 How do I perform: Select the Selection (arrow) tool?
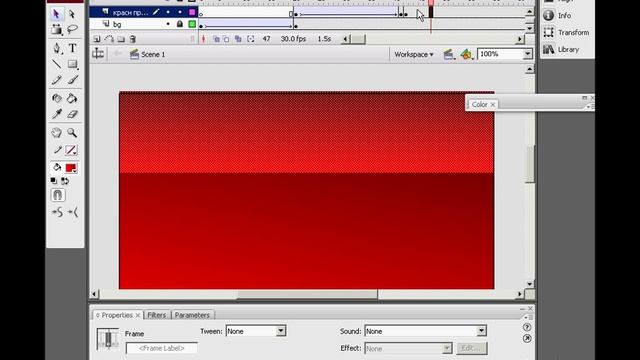[56, 14]
